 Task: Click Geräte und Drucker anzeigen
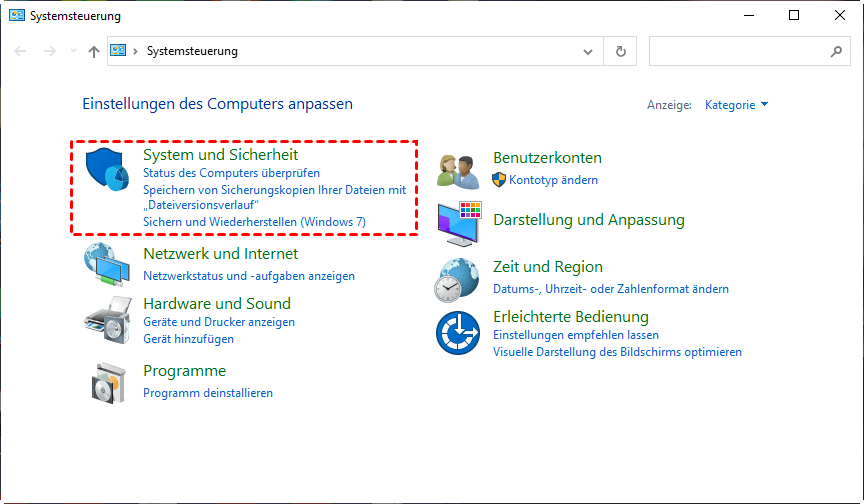click(219, 322)
